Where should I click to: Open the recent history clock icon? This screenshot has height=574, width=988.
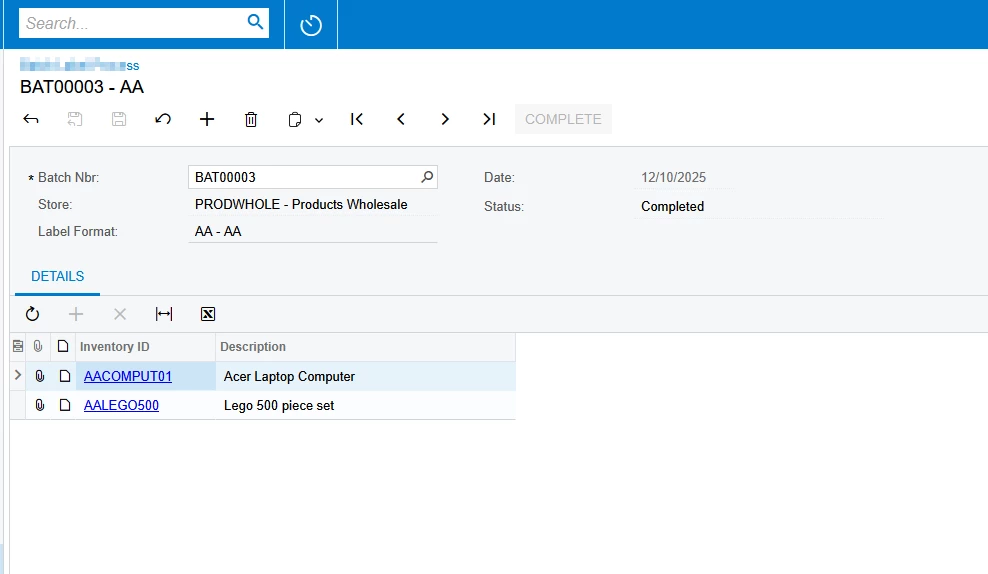pyautogui.click(x=311, y=25)
